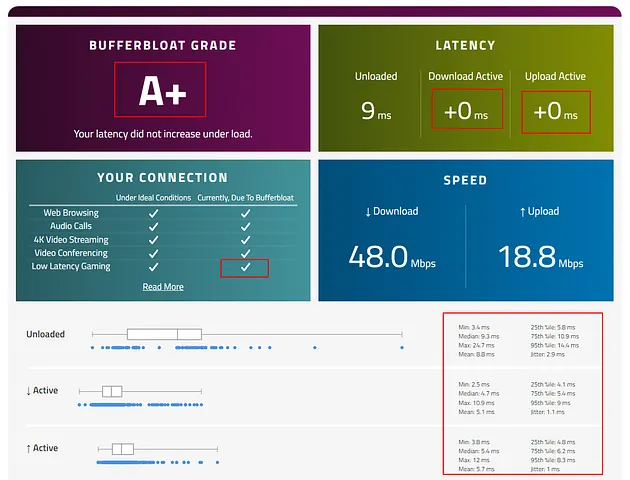Click the download Active latency box plot
This screenshot has width=630, height=480.
point(140,391)
